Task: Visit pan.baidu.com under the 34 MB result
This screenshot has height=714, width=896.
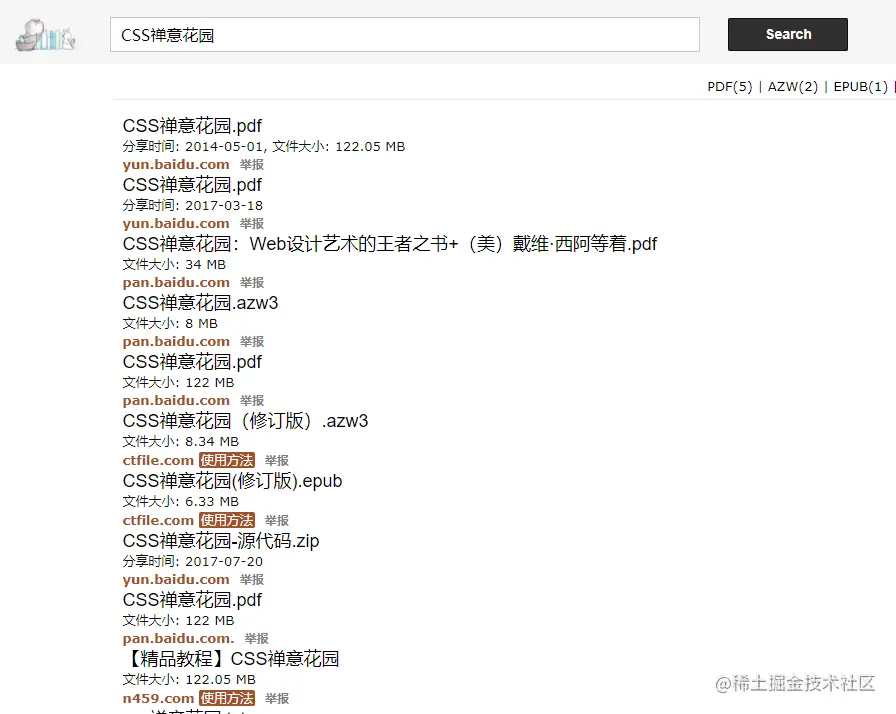Action: pos(176,283)
